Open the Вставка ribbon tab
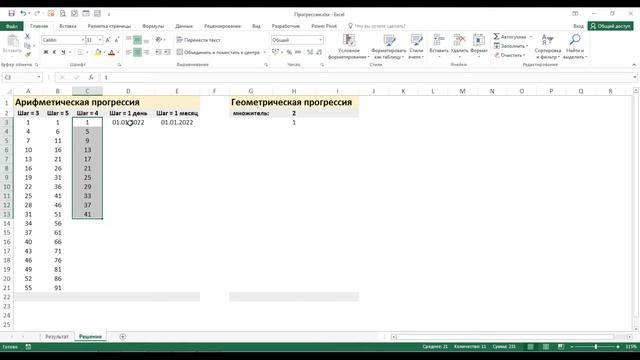Viewport: 640px width, 360px height. tap(68, 26)
